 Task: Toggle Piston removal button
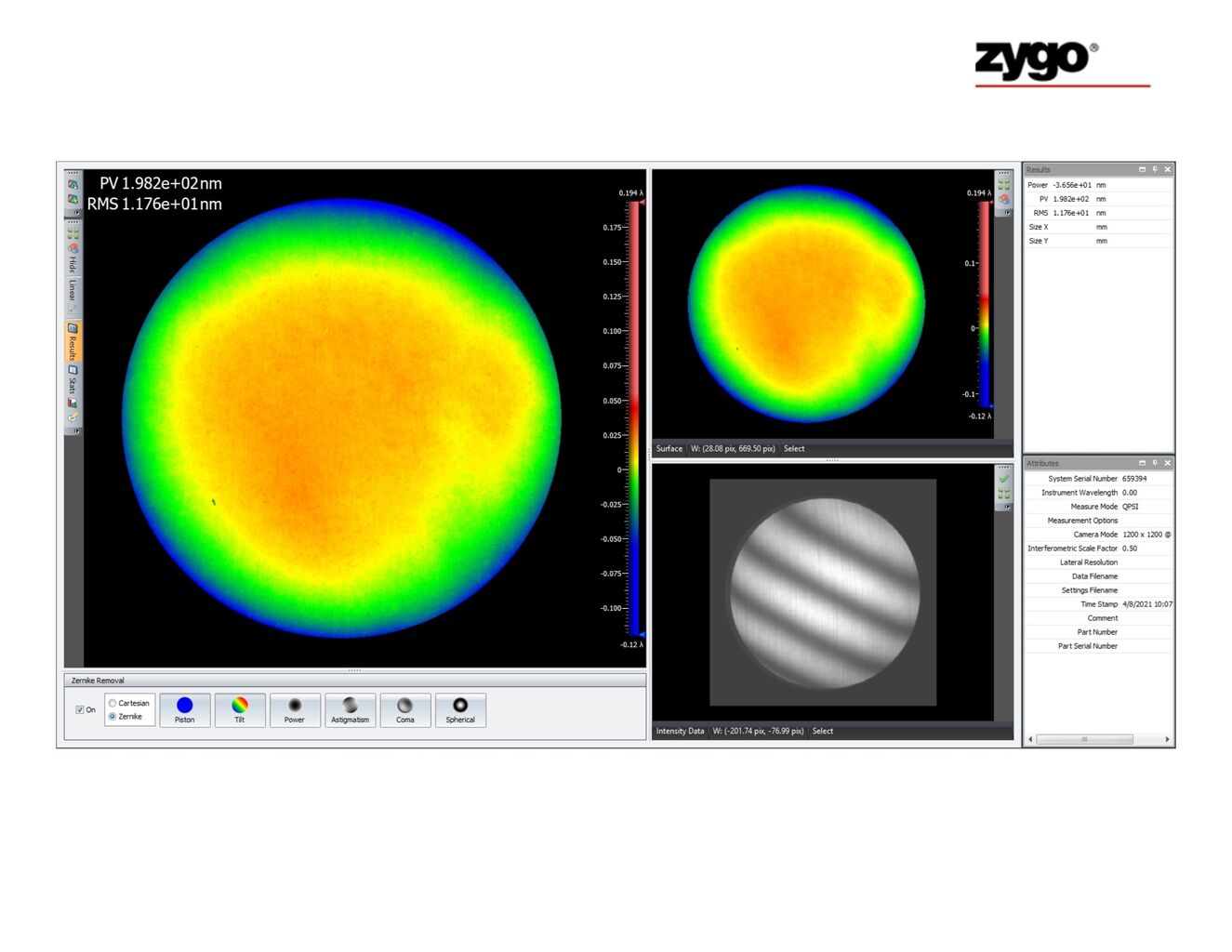tap(184, 710)
